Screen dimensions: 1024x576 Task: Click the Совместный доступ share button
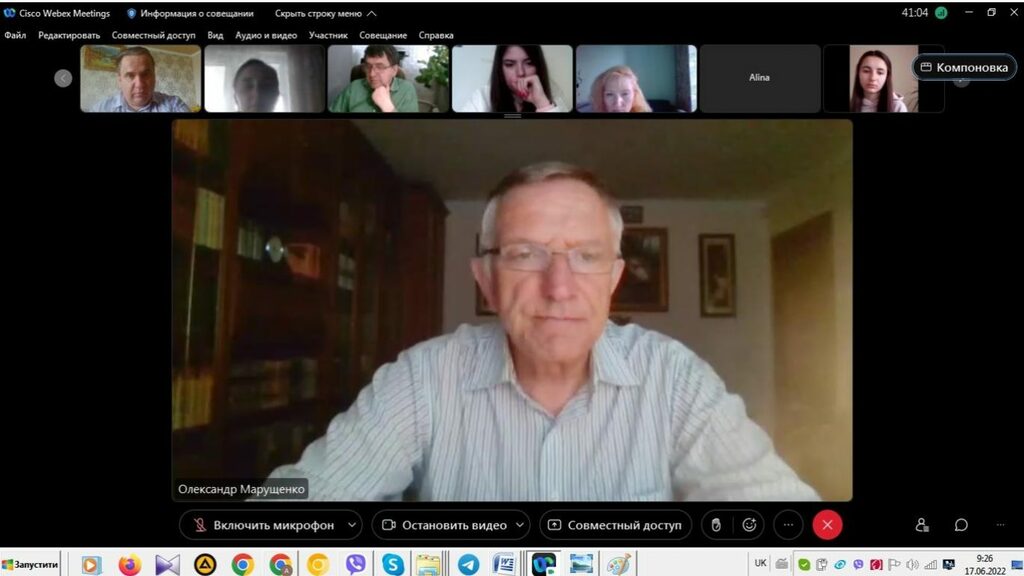615,525
